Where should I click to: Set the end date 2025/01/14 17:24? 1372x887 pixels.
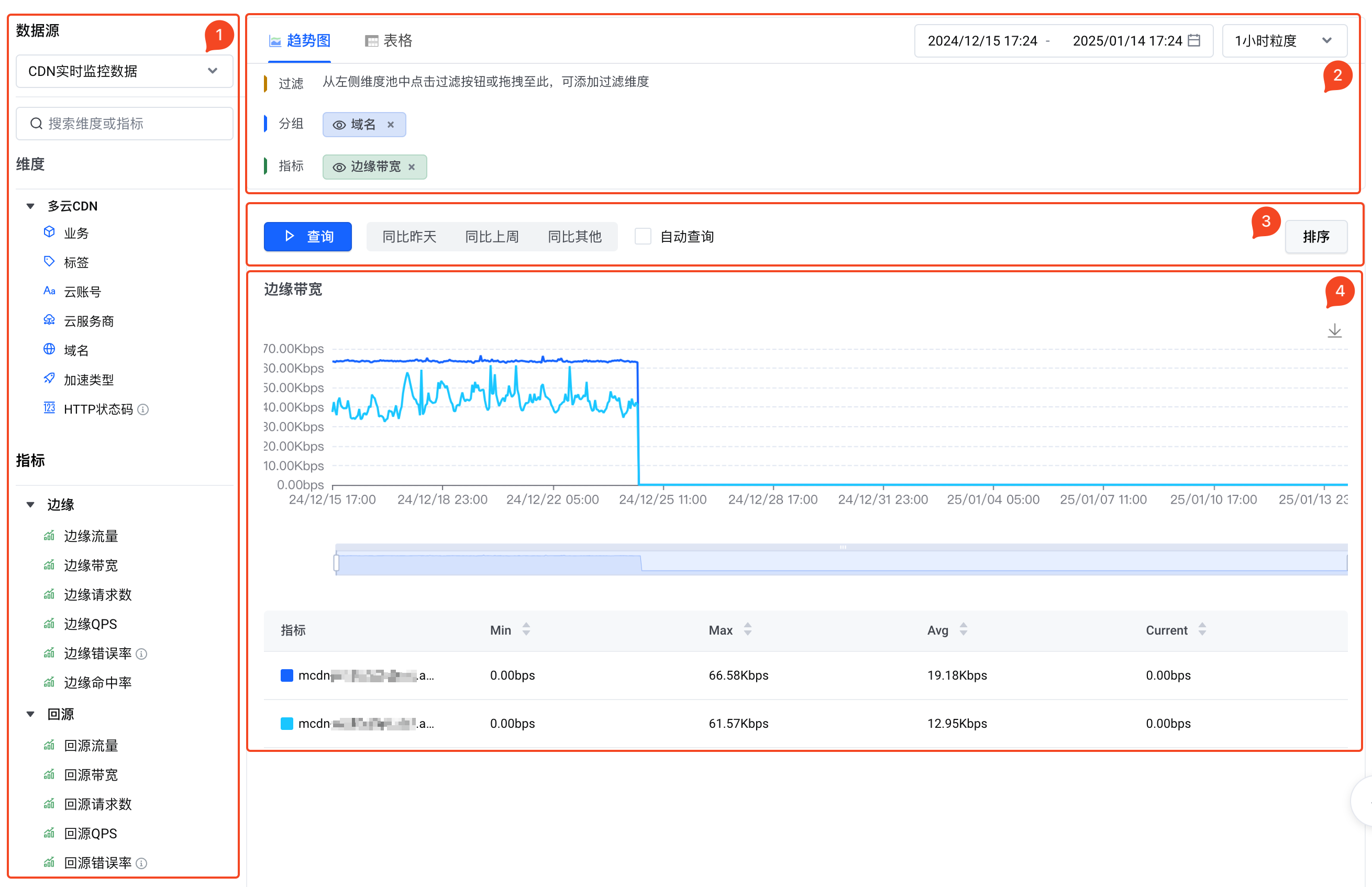pyautogui.click(x=1127, y=41)
